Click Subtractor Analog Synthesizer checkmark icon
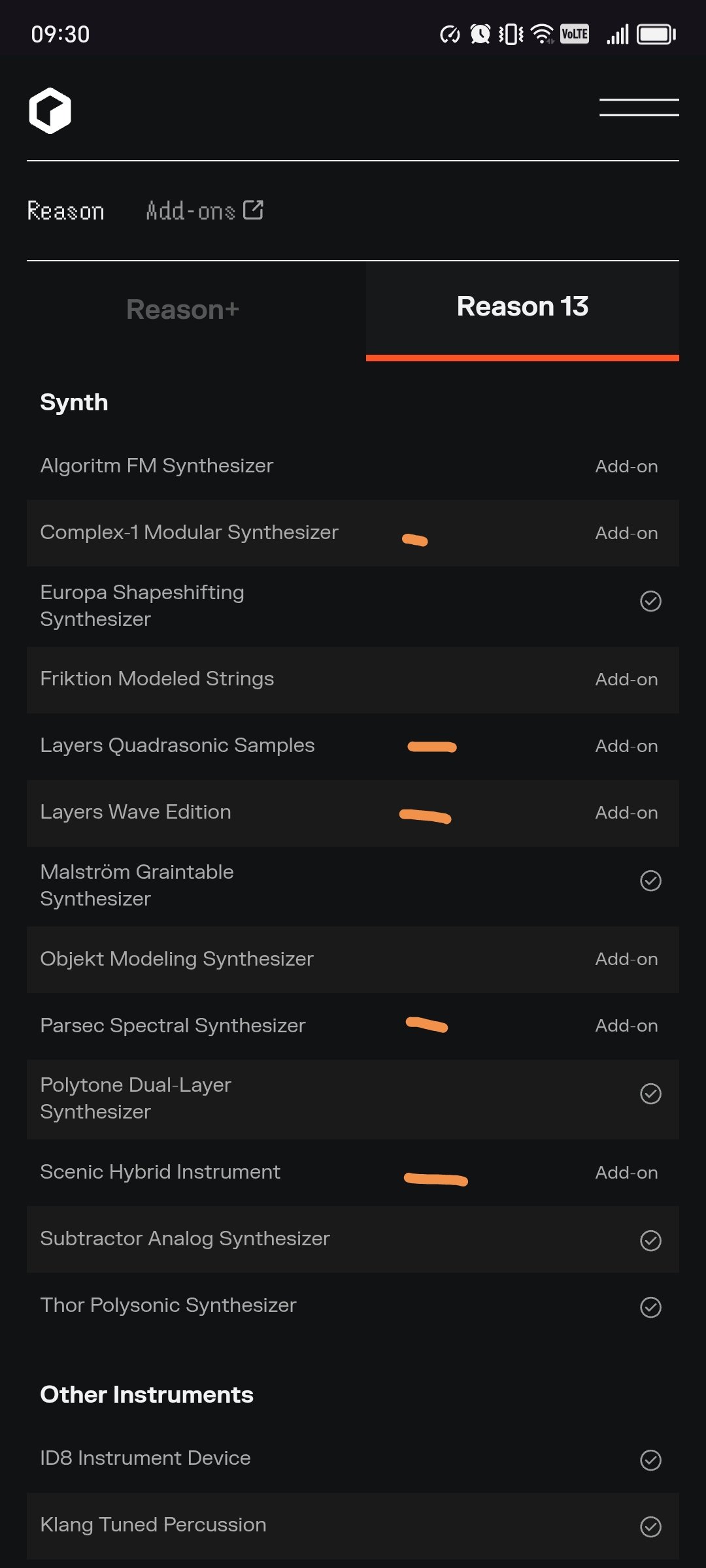This screenshot has height=1568, width=706. (x=650, y=1240)
